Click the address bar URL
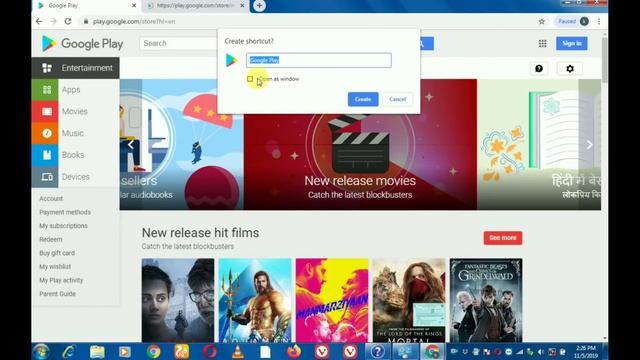This screenshot has height=360, width=640. pyautogui.click(x=134, y=22)
